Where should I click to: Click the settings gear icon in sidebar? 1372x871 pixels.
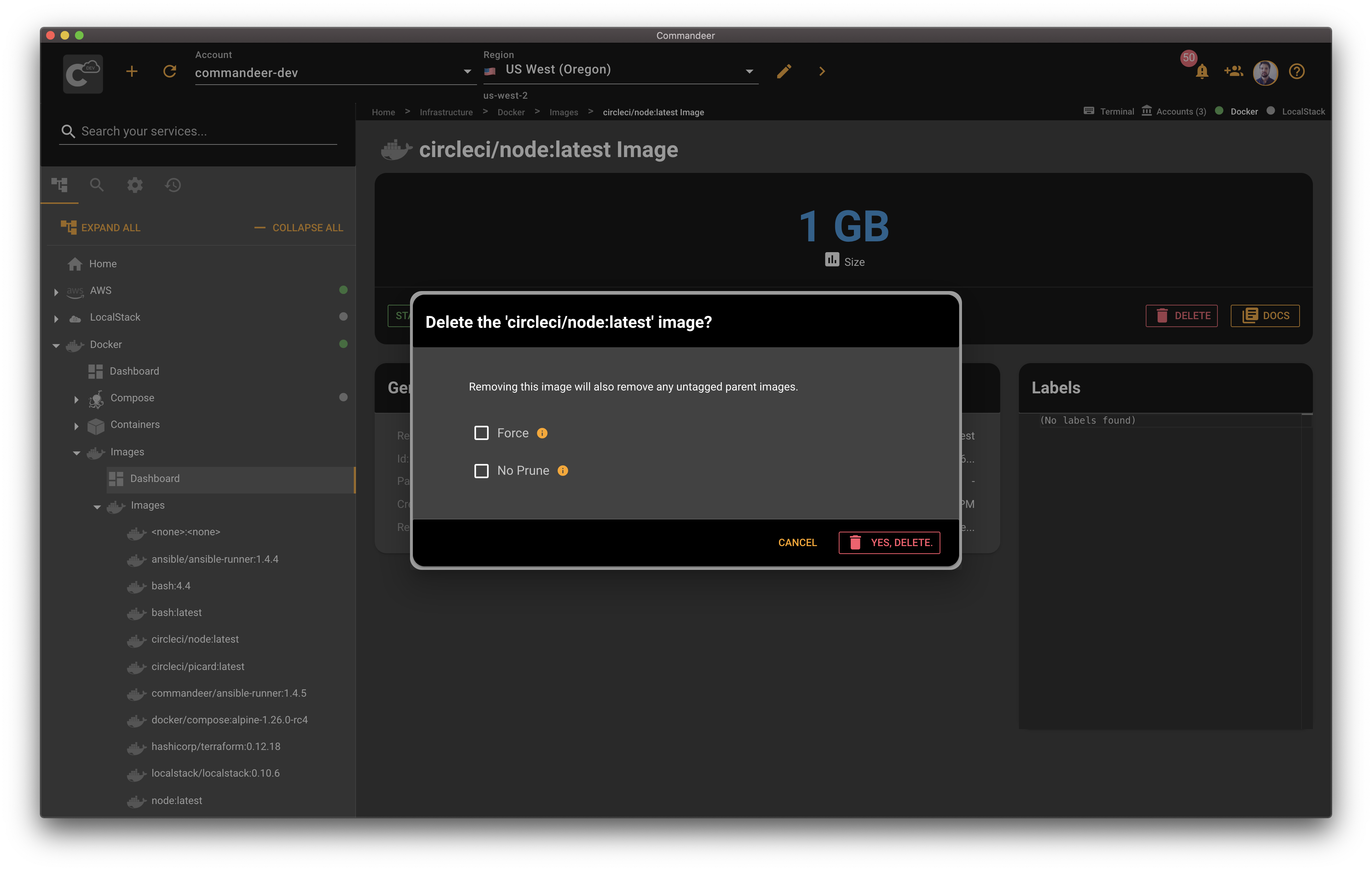tap(134, 184)
